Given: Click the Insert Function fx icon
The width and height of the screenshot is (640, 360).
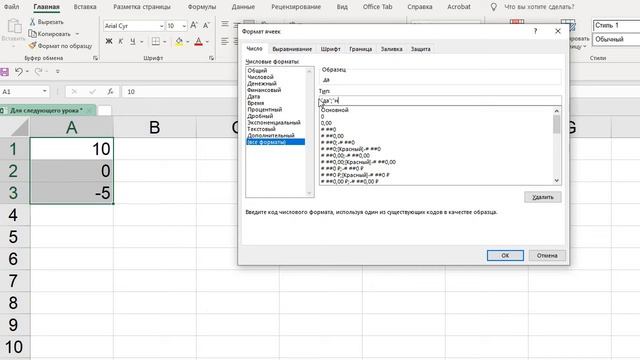Looking at the screenshot, I should [110, 91].
